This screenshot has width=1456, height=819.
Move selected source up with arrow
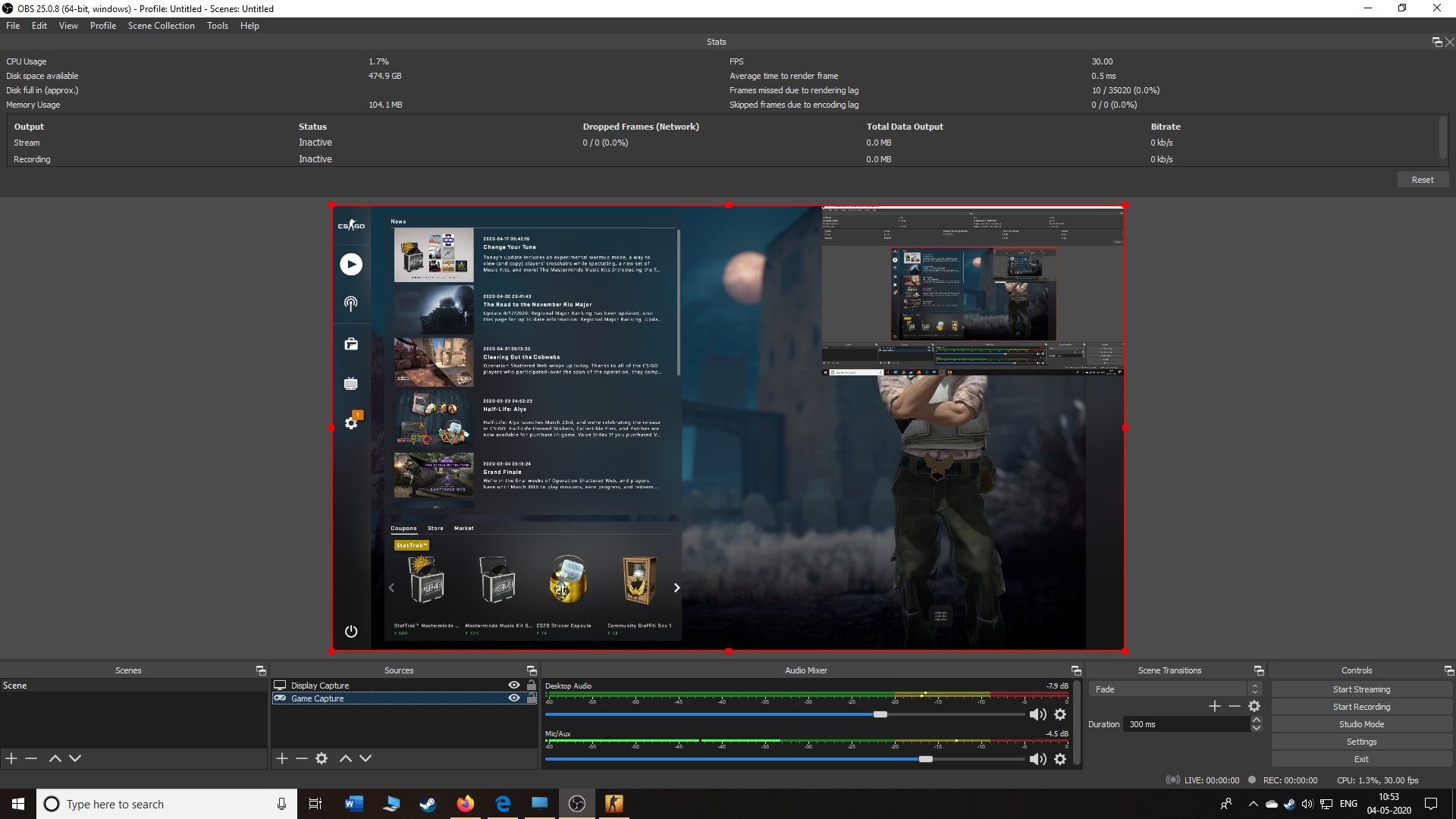346,758
